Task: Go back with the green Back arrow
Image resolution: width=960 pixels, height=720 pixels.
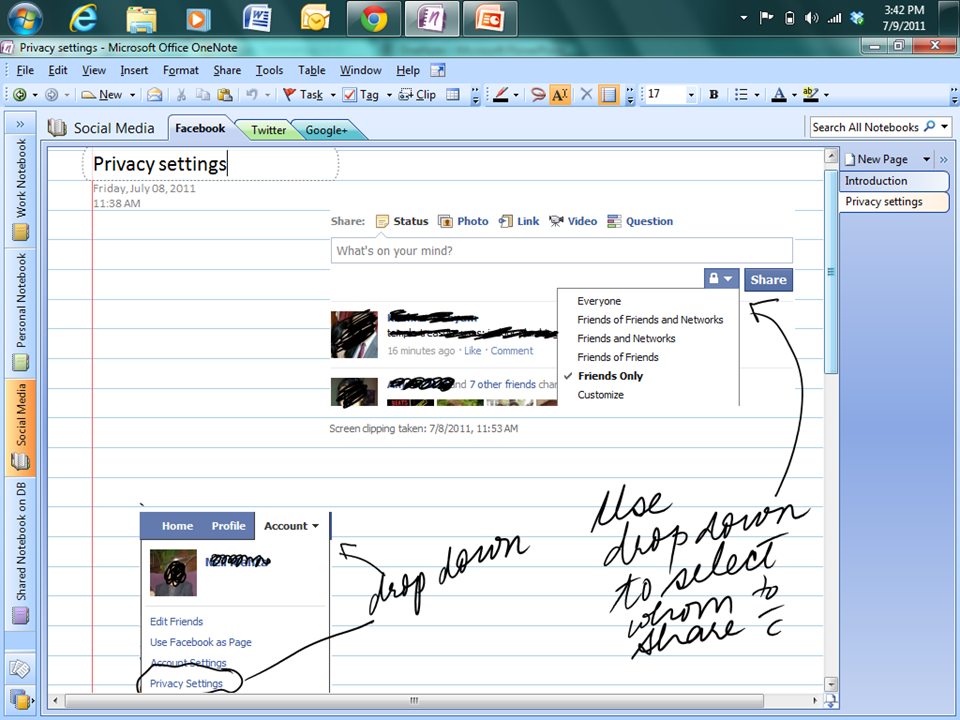Action: [x=20, y=94]
